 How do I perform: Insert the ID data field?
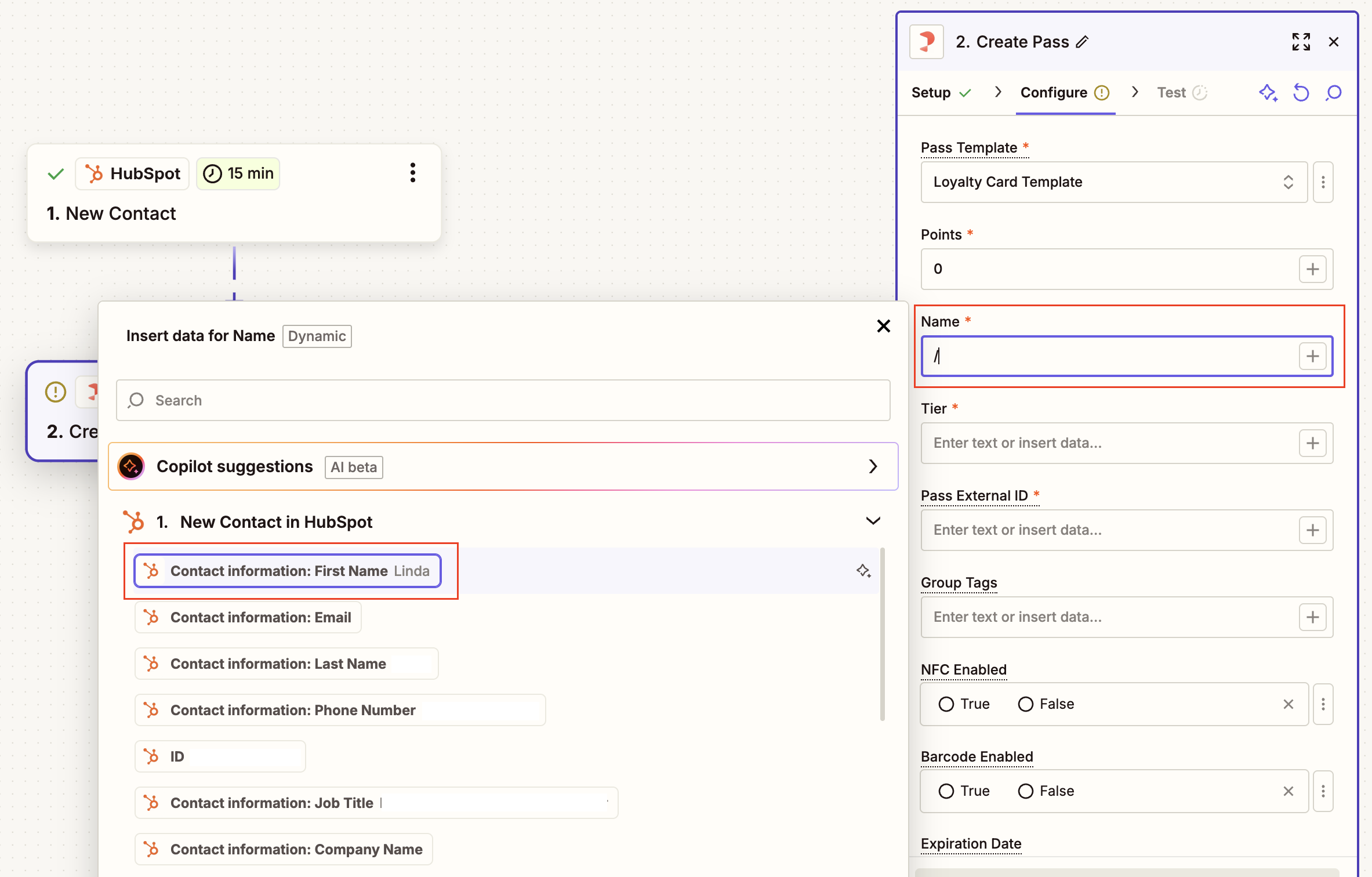pyautogui.click(x=220, y=756)
